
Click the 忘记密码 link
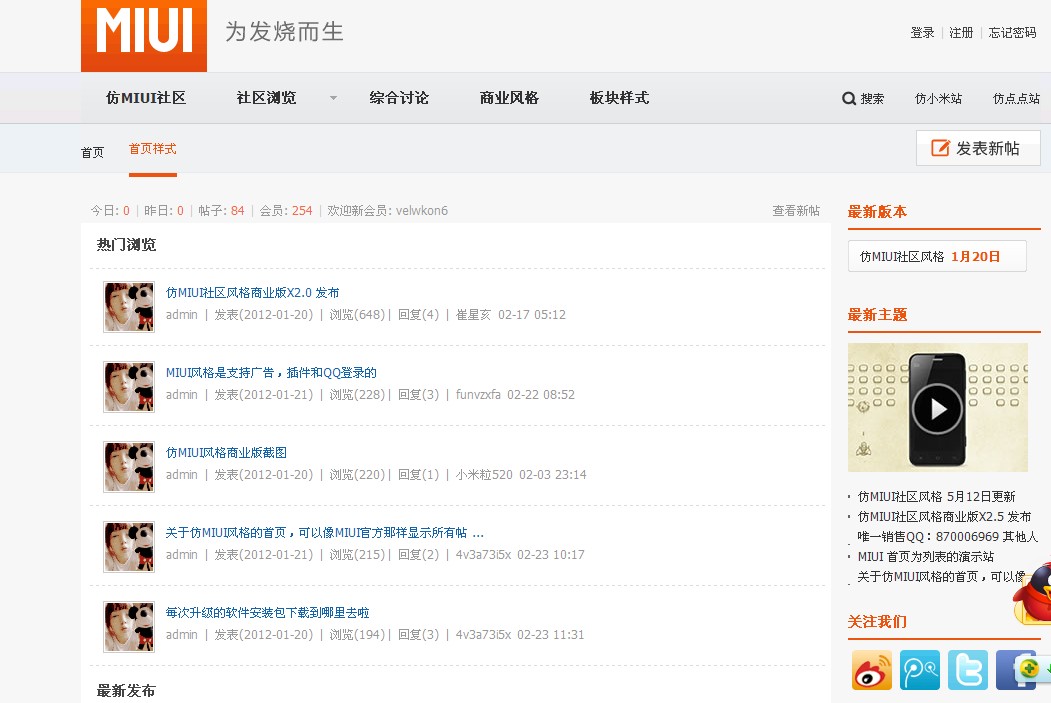1012,33
